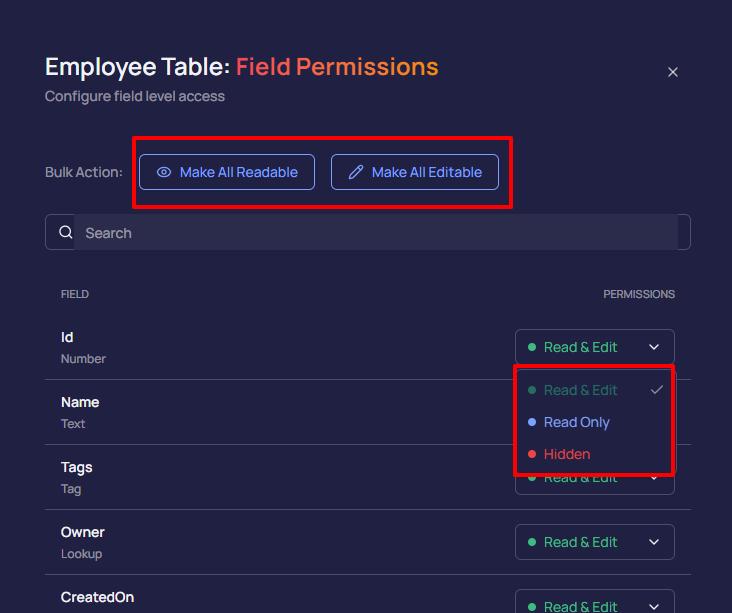Collapse the Id permission dropdown chevron
Screen dimensions: 732x613
[x=654, y=347]
